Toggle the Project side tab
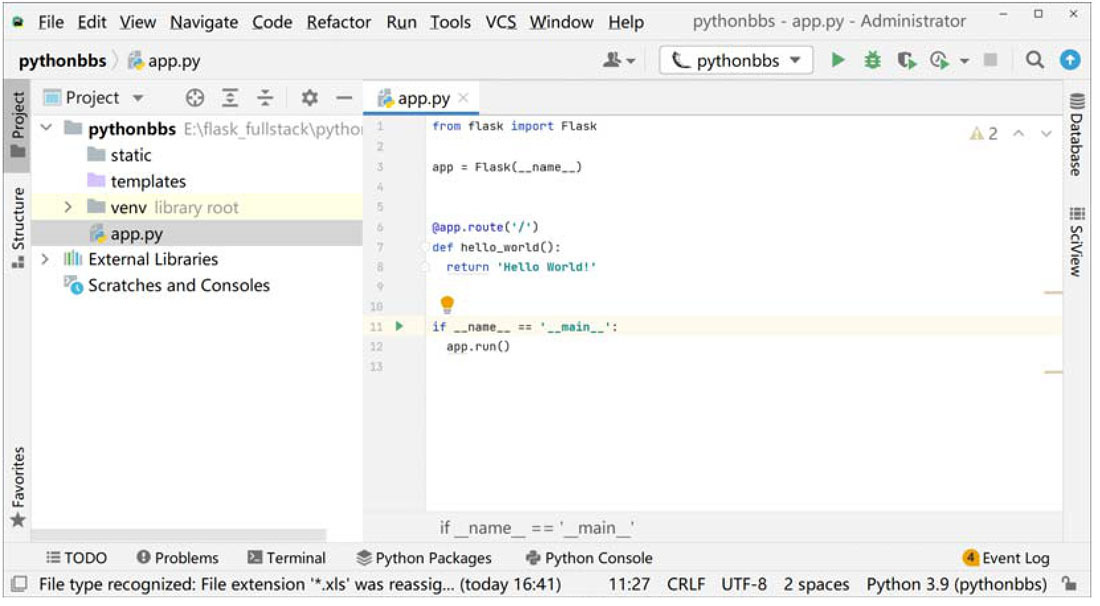The image size is (1100, 606). [18, 125]
